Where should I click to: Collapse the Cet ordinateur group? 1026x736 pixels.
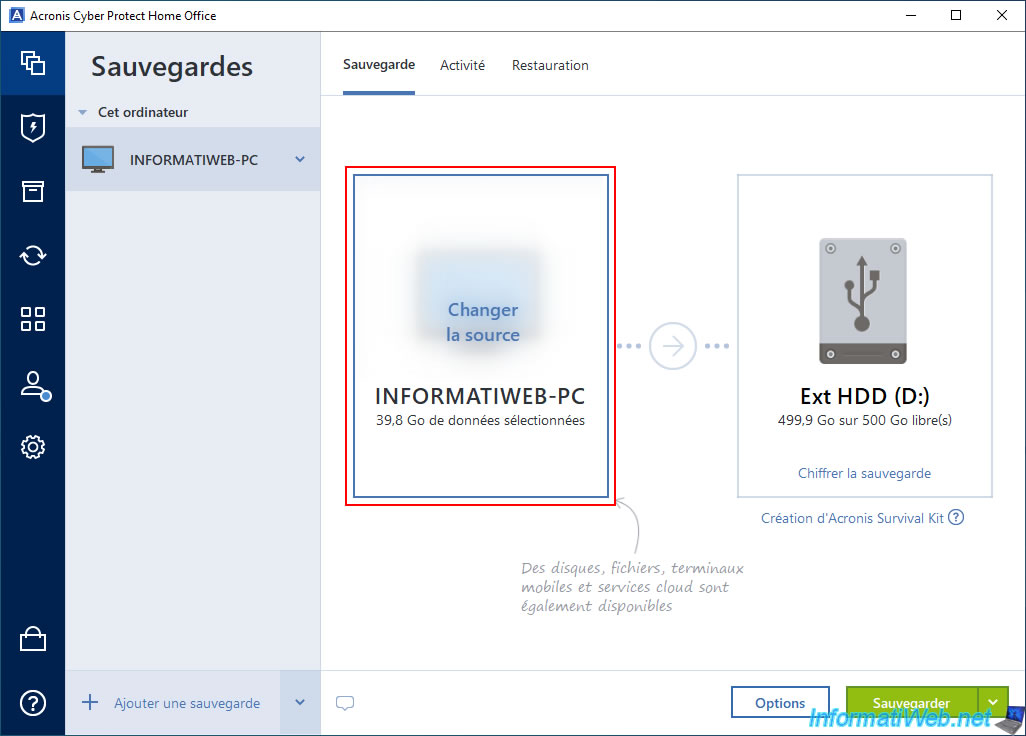[82, 113]
